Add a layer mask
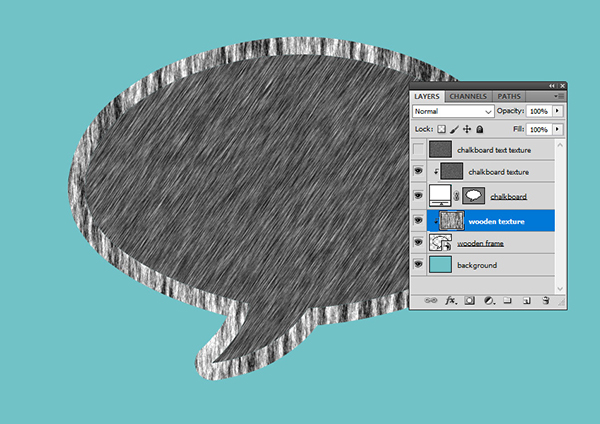The width and height of the screenshot is (600, 424). click(469, 299)
